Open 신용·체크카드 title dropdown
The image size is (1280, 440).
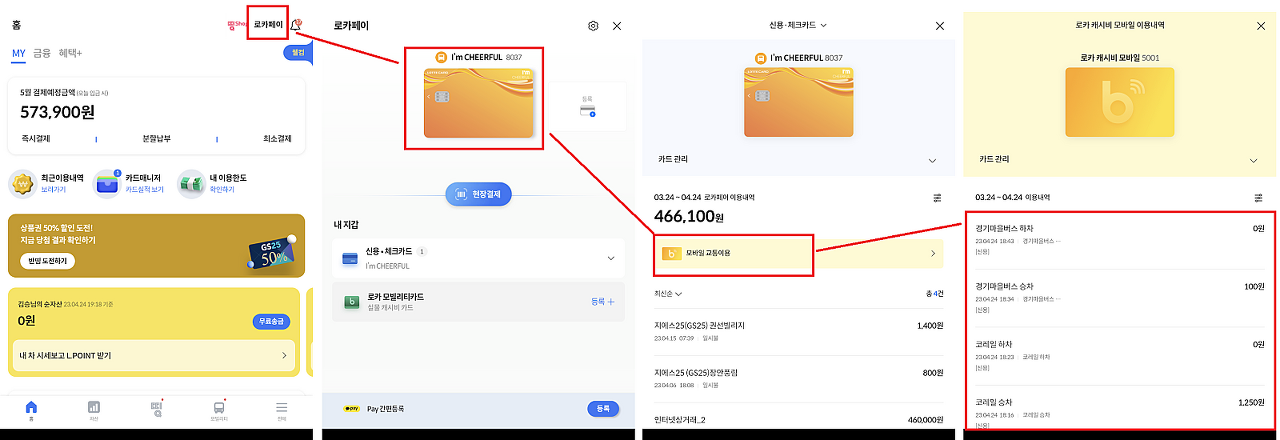tap(797, 25)
